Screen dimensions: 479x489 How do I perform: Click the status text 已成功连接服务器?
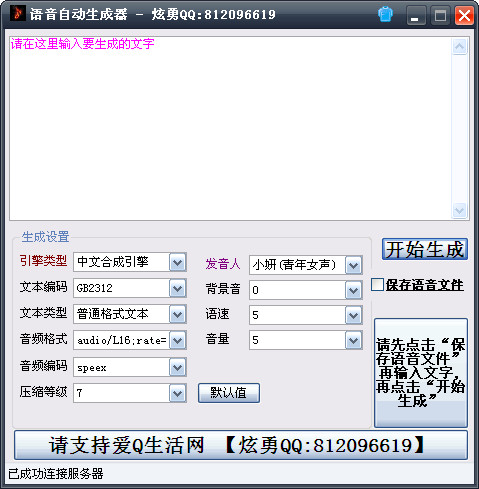click(56, 474)
